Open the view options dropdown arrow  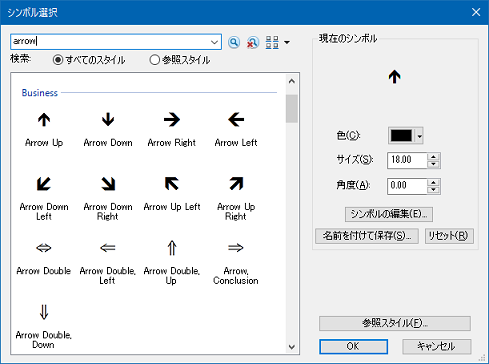287,42
